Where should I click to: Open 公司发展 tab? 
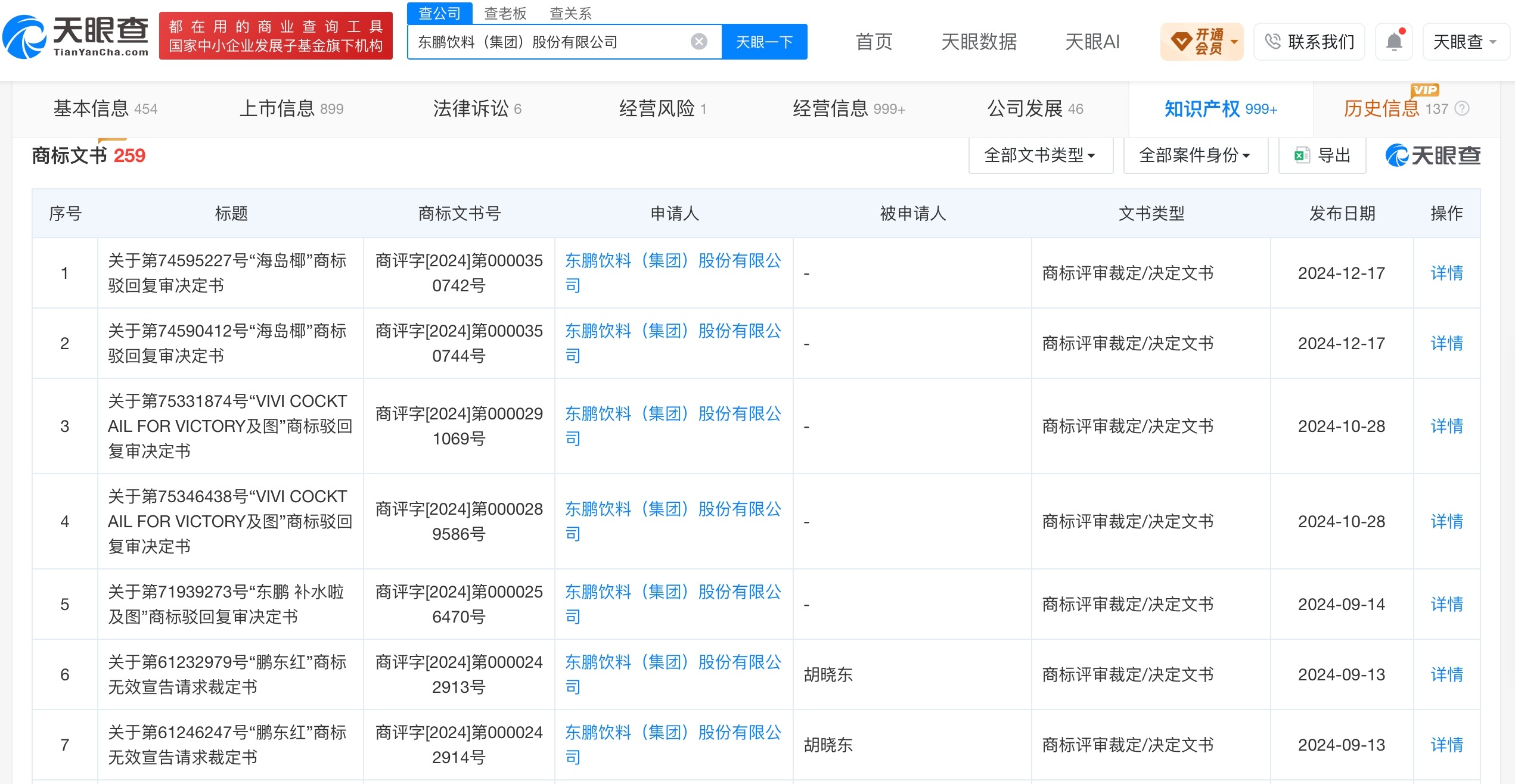1035,108
